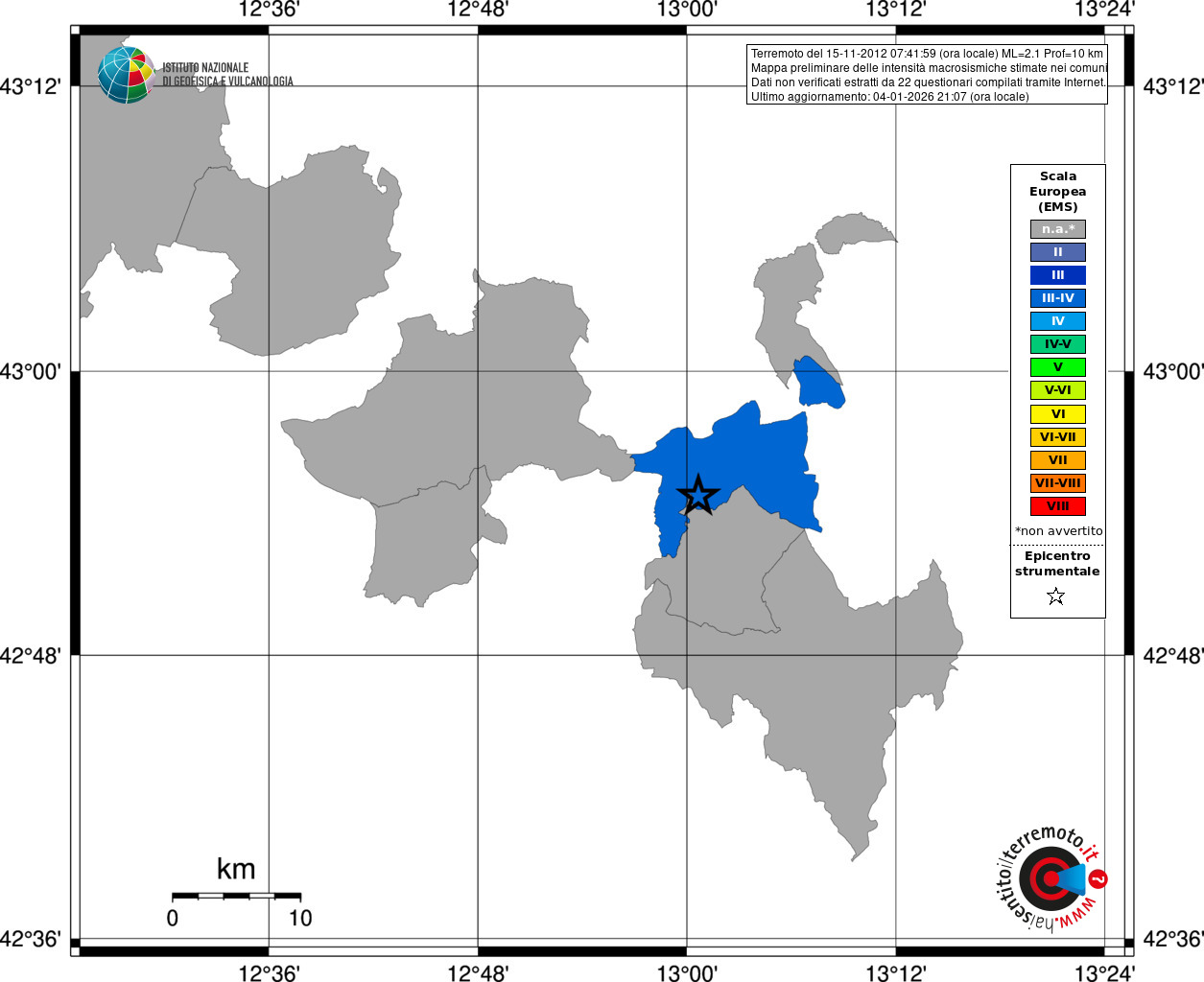
Task: Click right axis label 42°48'
Action: coord(1173,655)
